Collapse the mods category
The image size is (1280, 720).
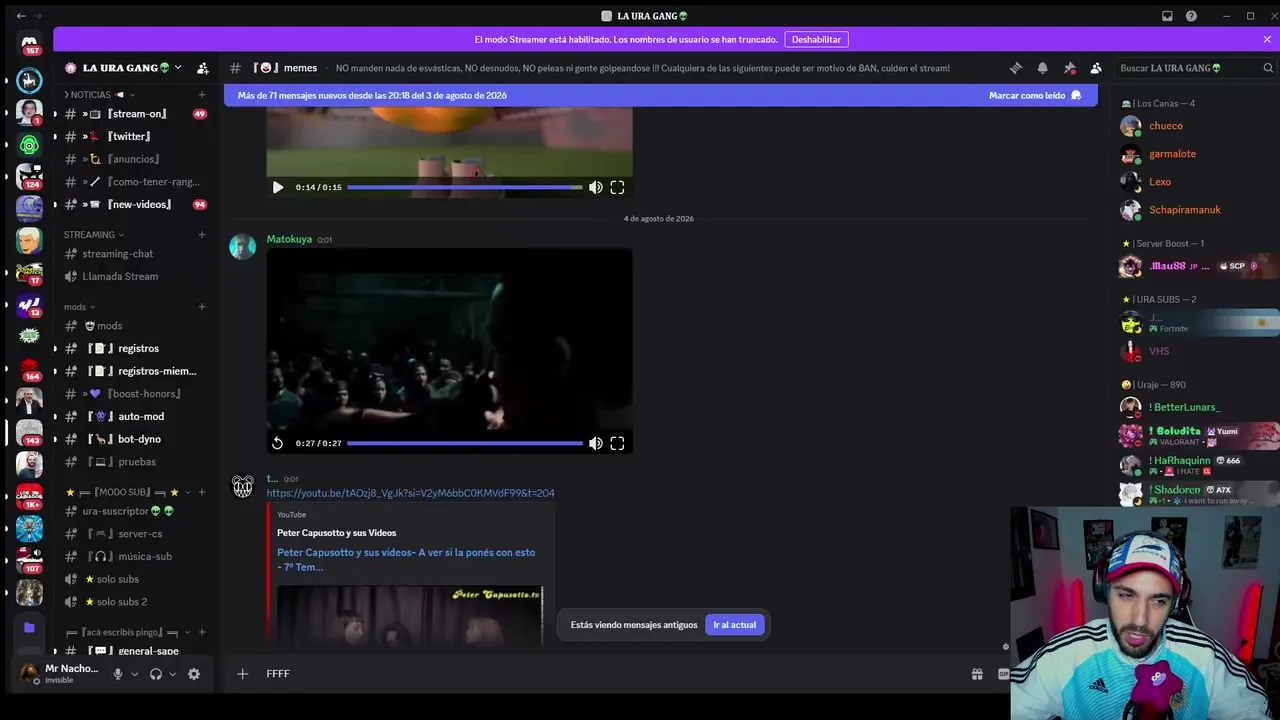80,307
